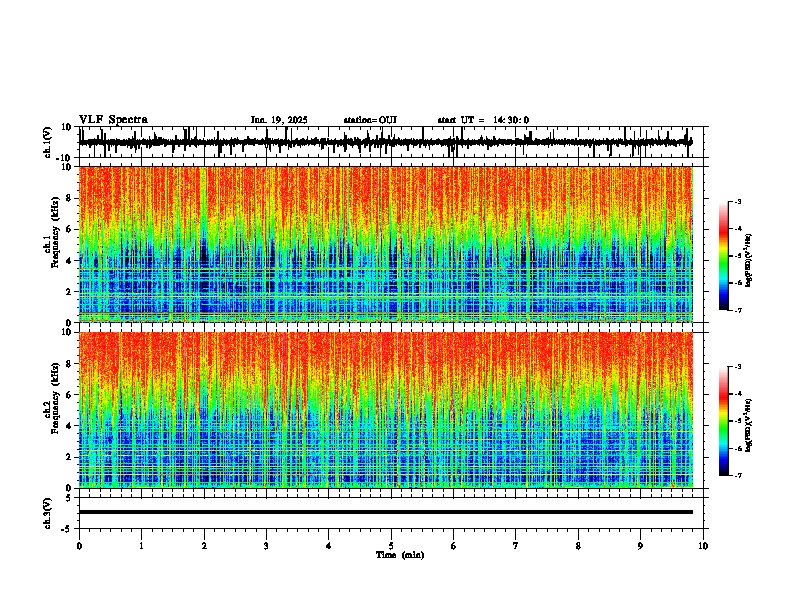
Task: Click the "VLF Spectra" plot title
Action: pyautogui.click(x=113, y=120)
